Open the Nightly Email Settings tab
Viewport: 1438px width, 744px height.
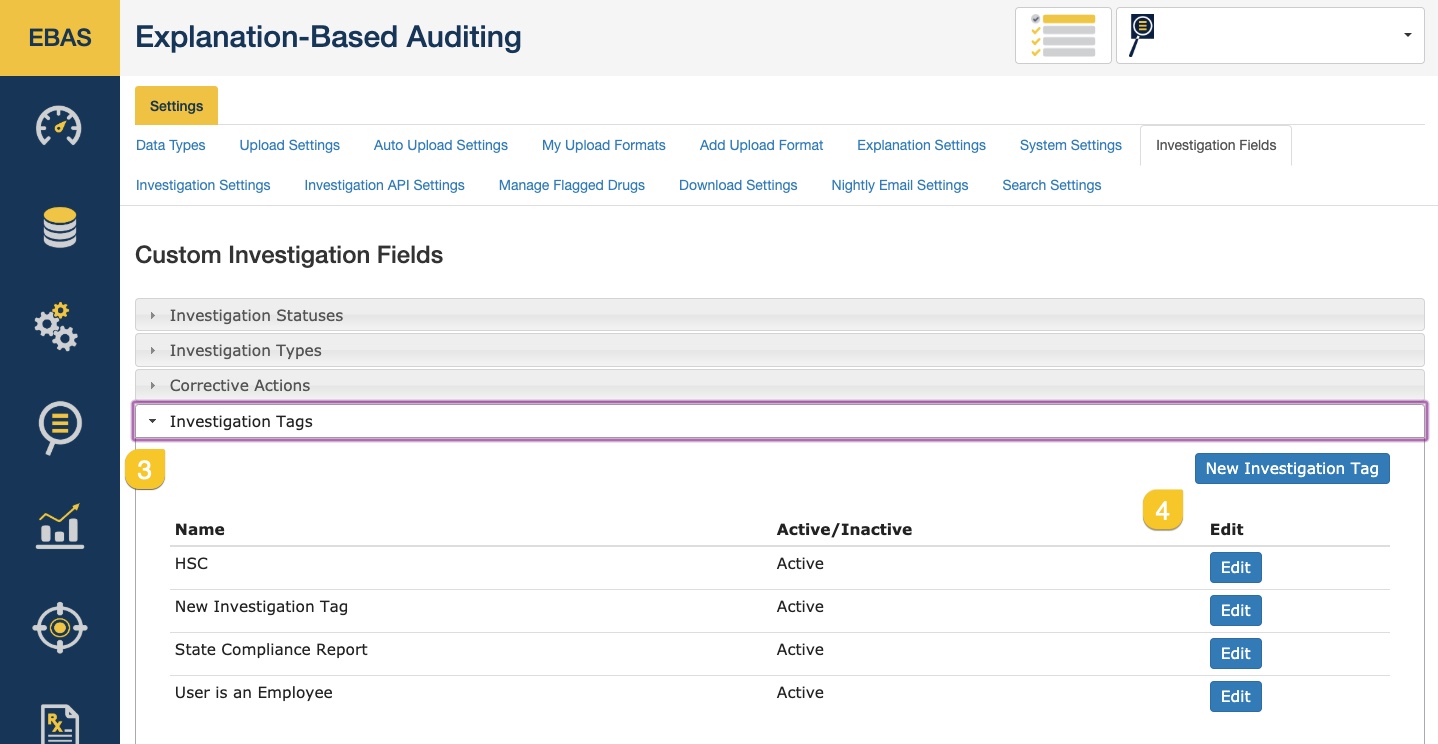point(899,185)
